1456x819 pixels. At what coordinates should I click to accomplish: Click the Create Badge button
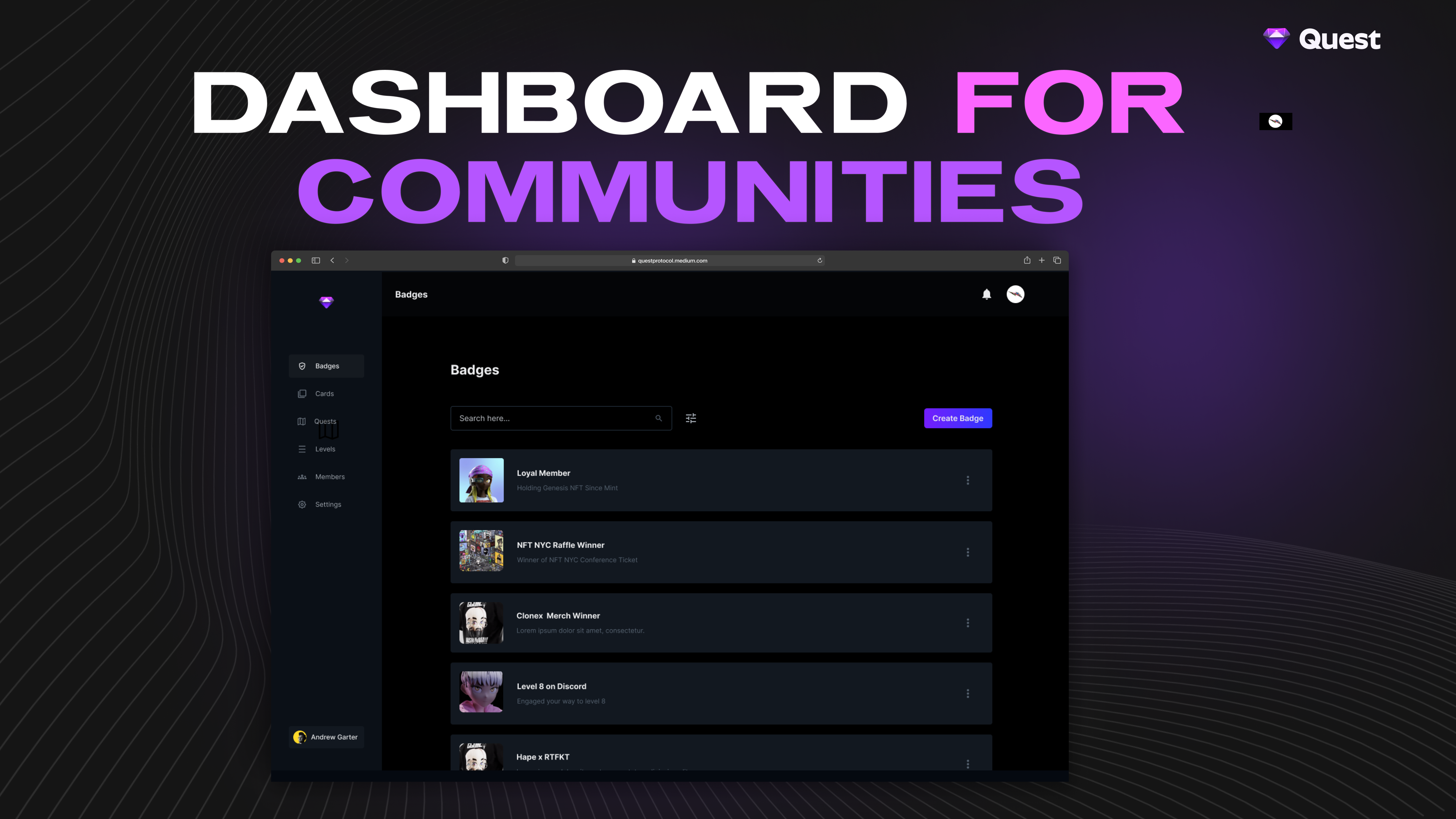958,418
